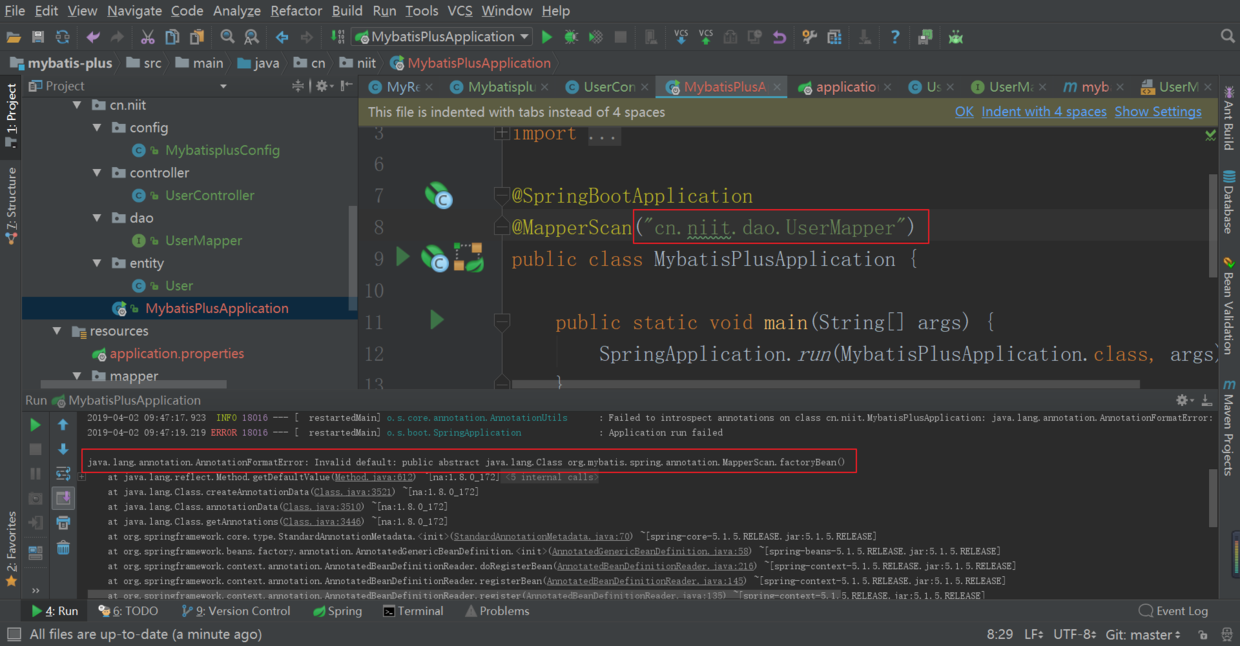Click the Problems tool window tab
Viewport: 1240px width, 646px height.
[495, 611]
